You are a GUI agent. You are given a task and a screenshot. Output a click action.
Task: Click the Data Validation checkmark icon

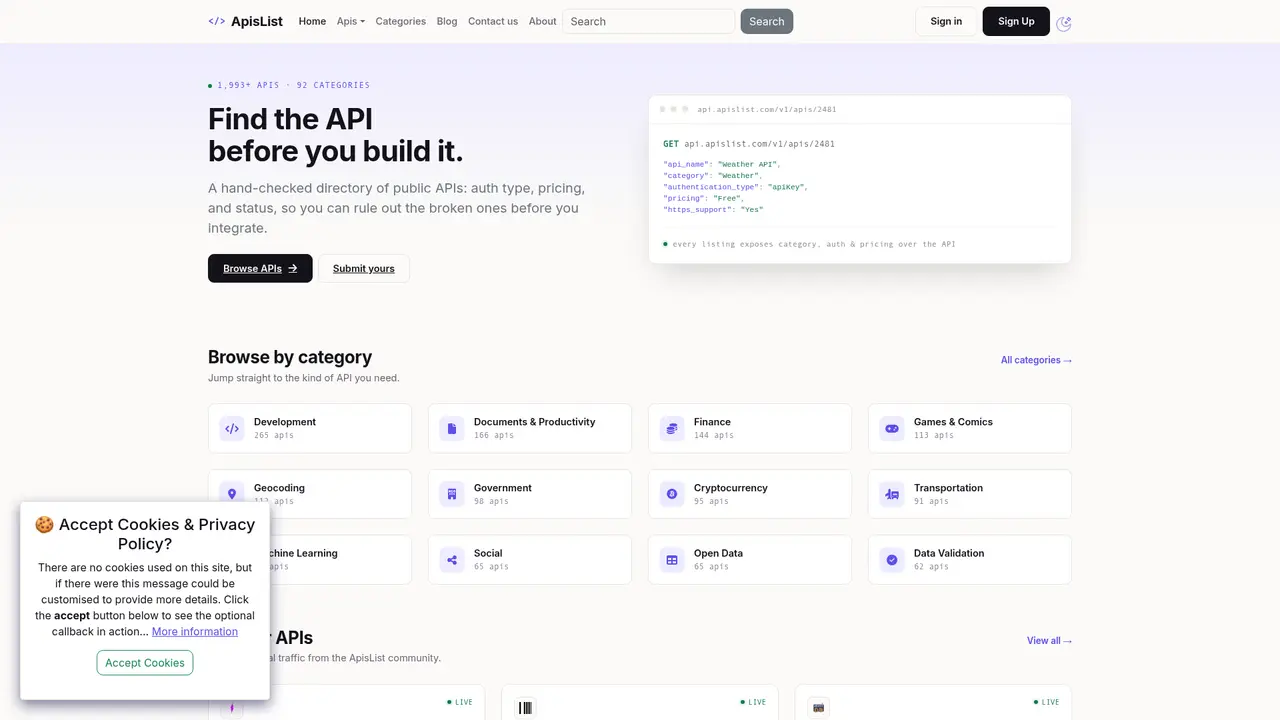pyautogui.click(x=892, y=560)
